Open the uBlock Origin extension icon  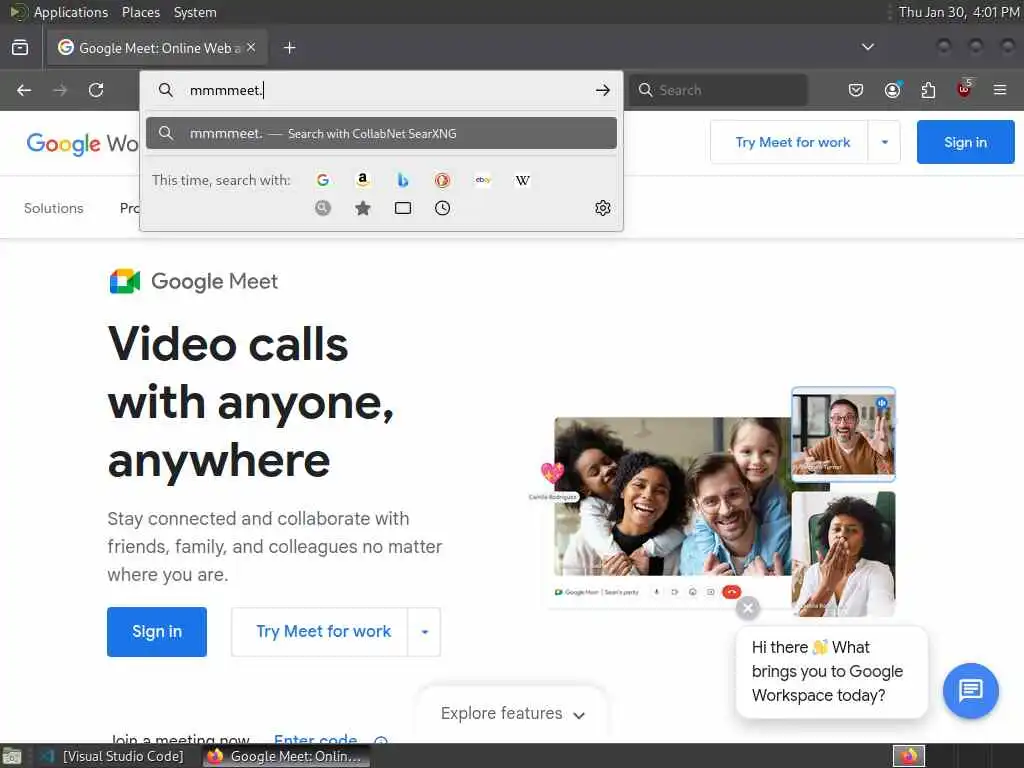(964, 89)
